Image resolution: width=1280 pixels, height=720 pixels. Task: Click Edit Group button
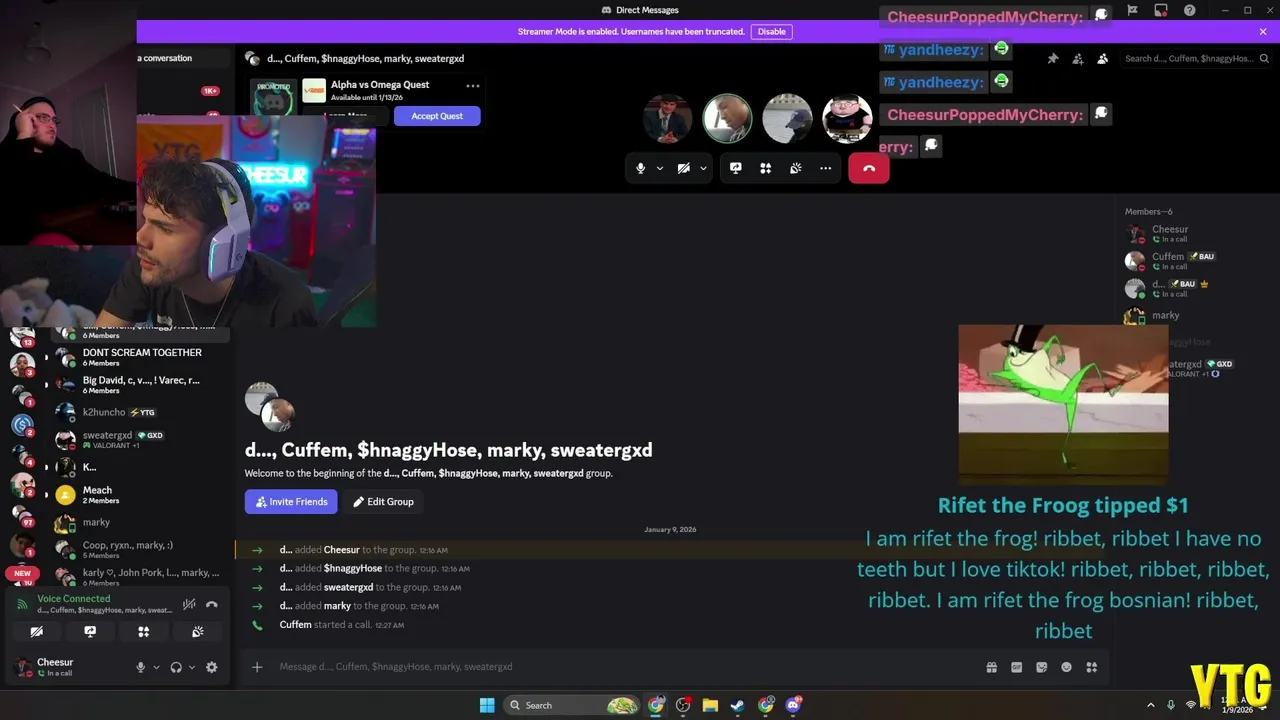(383, 502)
